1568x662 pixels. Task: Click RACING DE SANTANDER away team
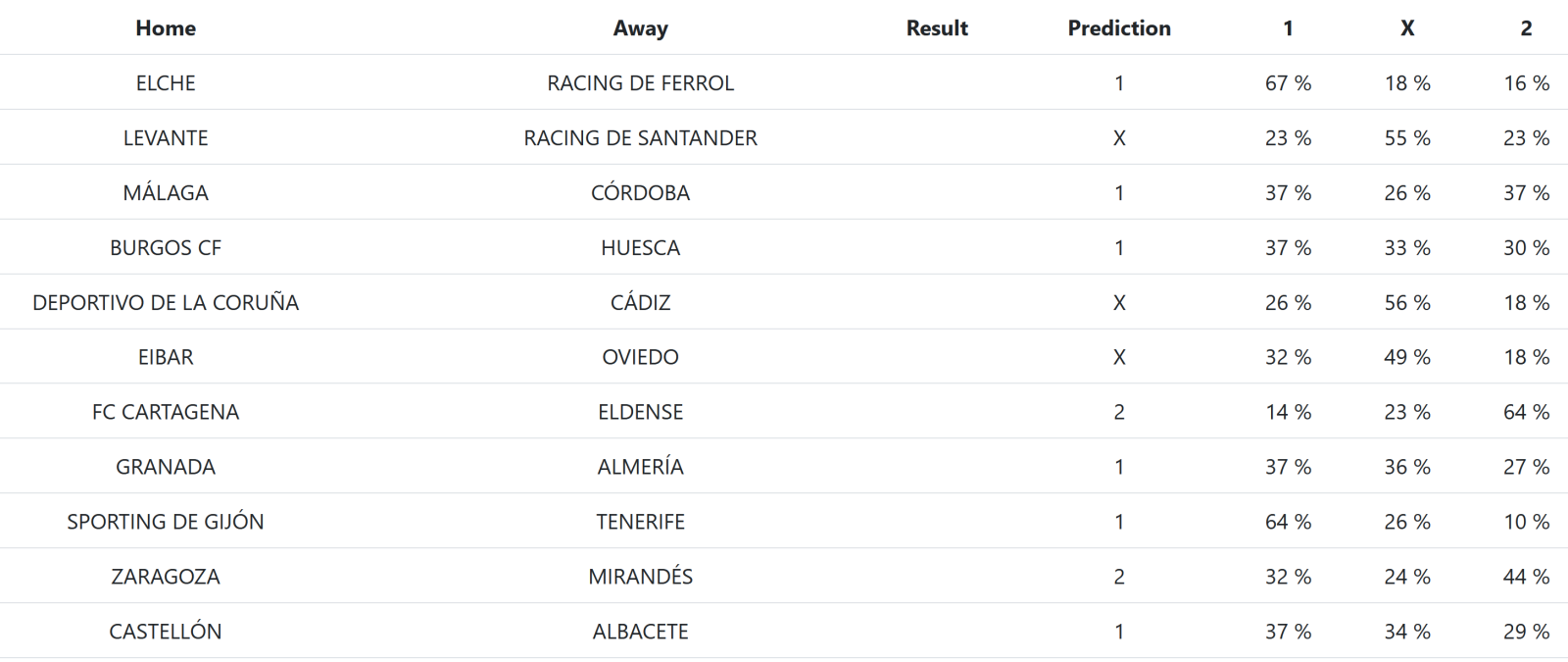click(x=640, y=138)
